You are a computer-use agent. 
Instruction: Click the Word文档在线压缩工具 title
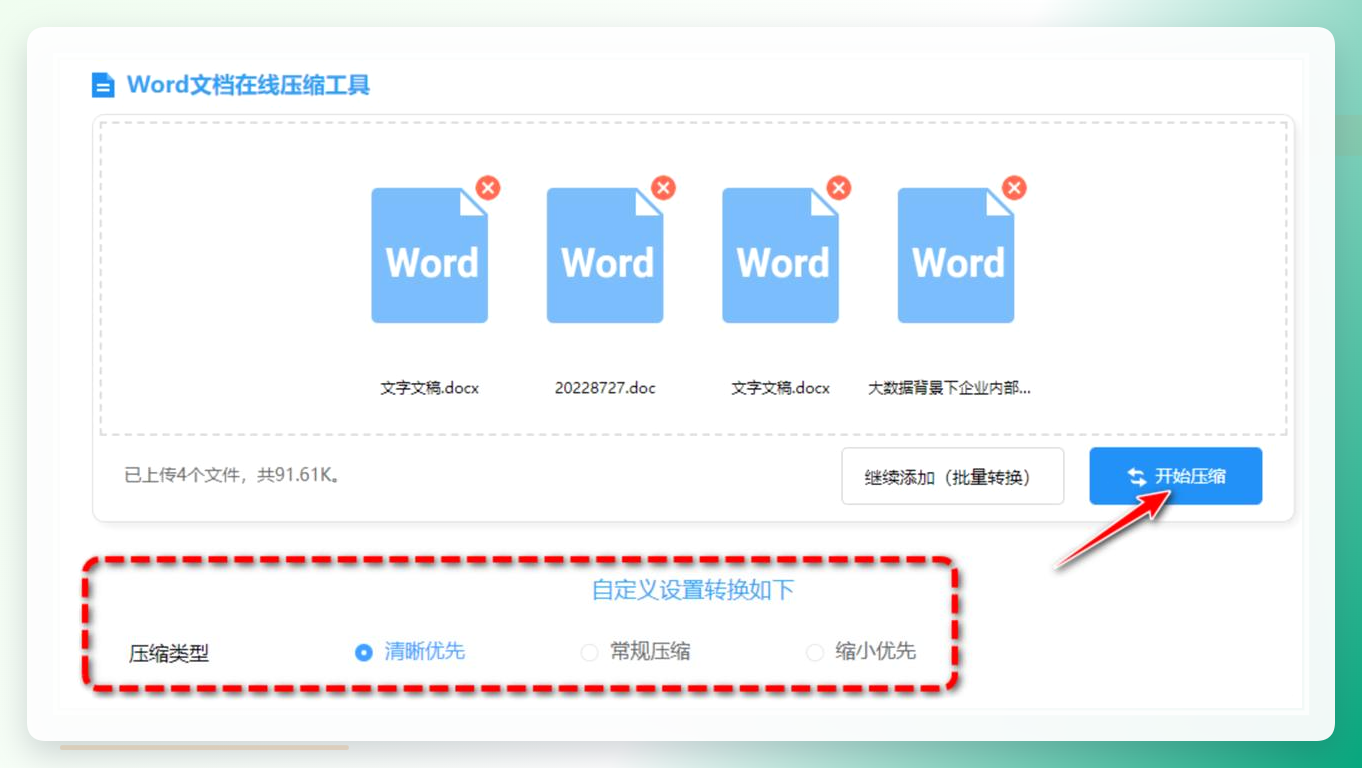(x=248, y=85)
